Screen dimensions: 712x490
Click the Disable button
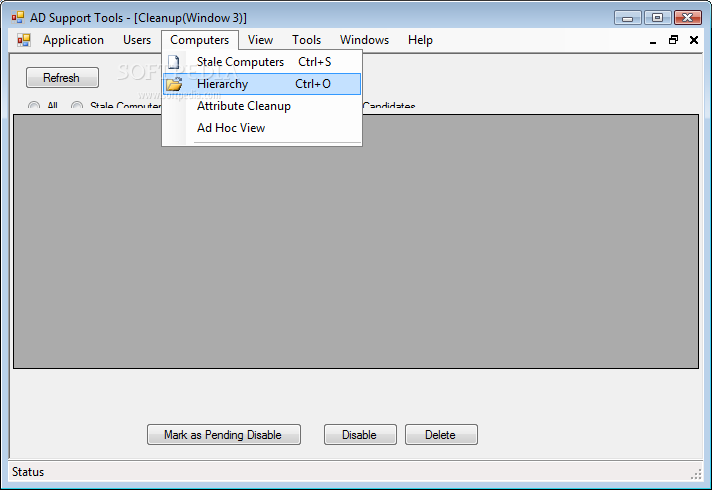360,435
